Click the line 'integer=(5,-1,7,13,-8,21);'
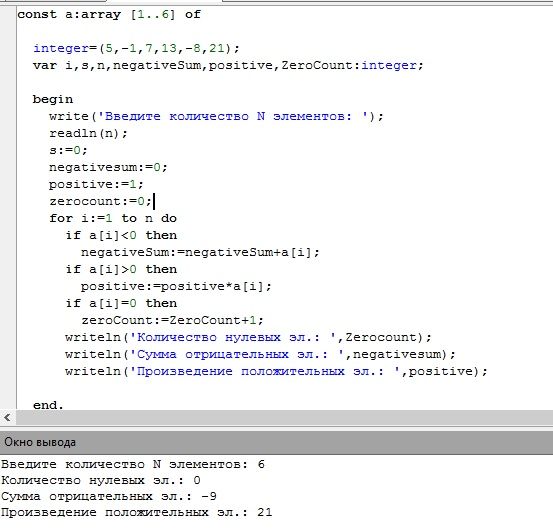This screenshot has height=531, width=553. point(136,48)
